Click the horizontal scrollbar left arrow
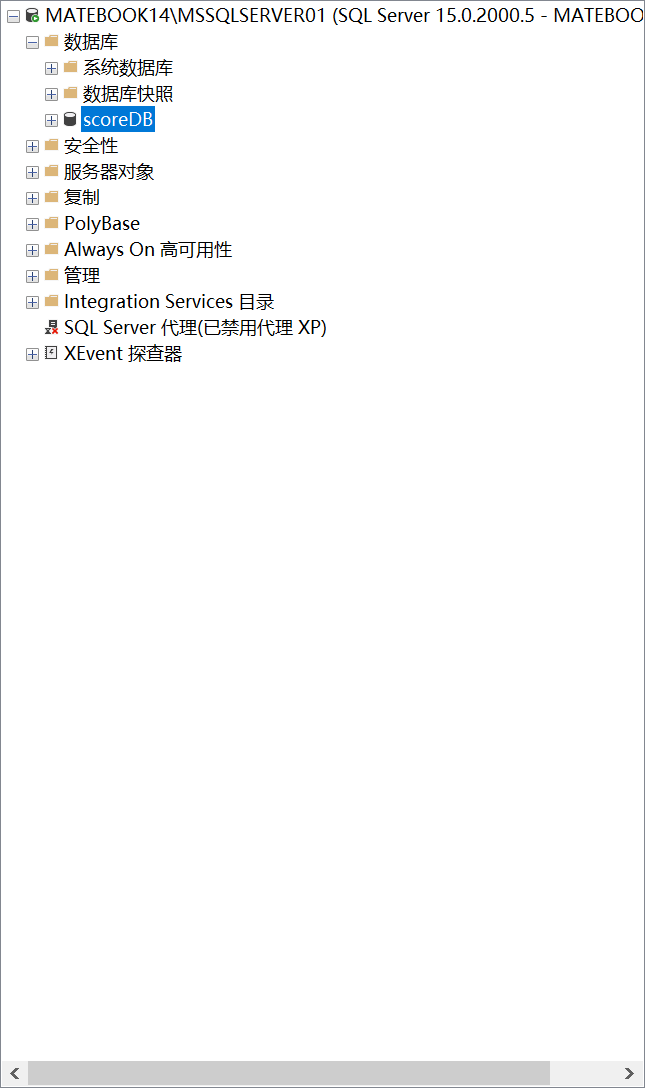 [15, 1073]
